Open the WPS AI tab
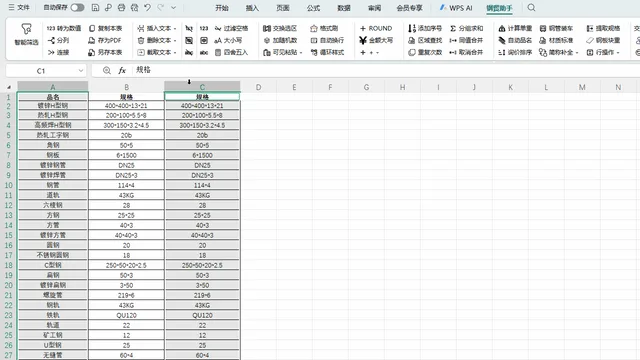The width and height of the screenshot is (640, 360). [x=456, y=8]
